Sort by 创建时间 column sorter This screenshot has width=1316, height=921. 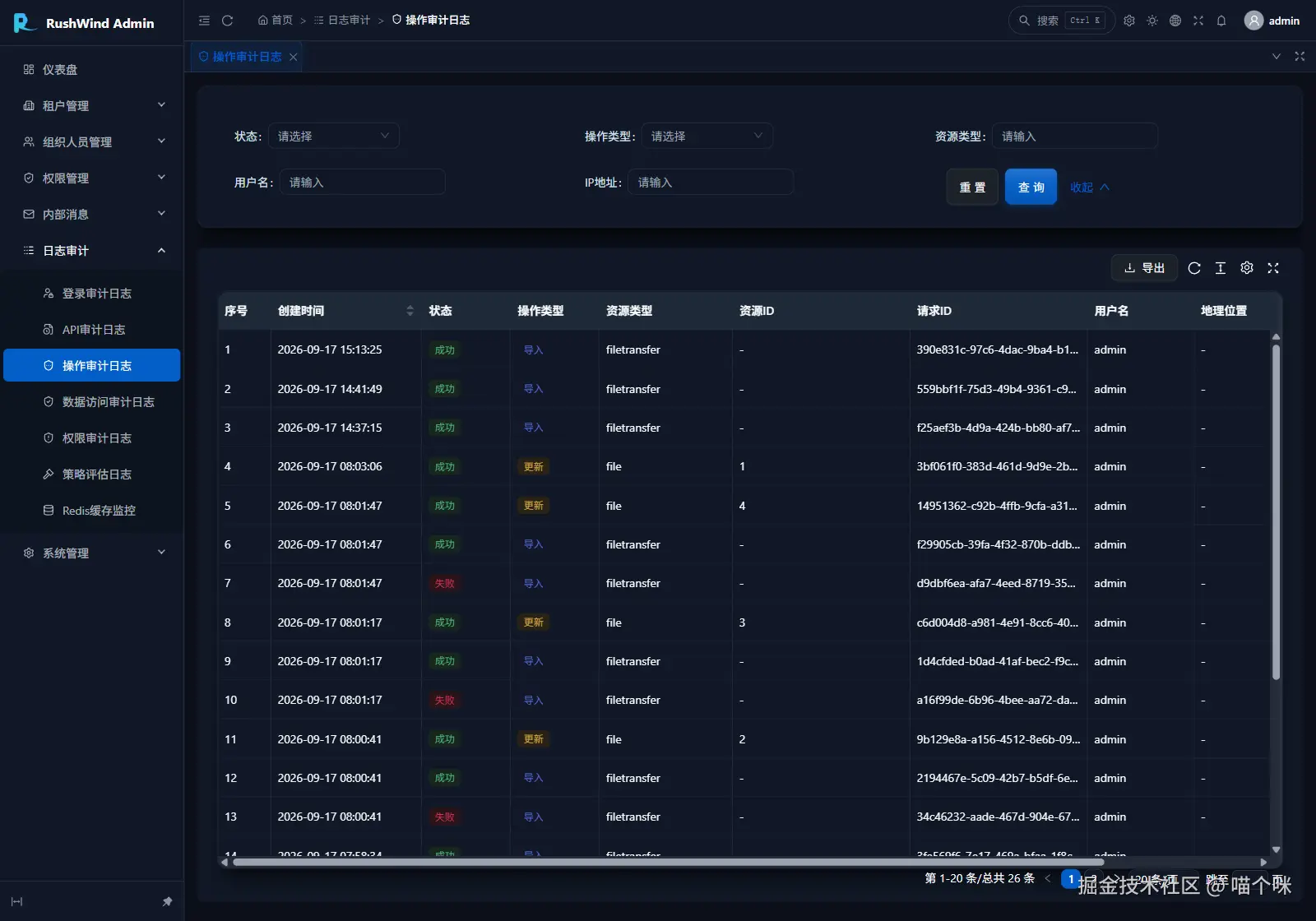[x=410, y=311]
